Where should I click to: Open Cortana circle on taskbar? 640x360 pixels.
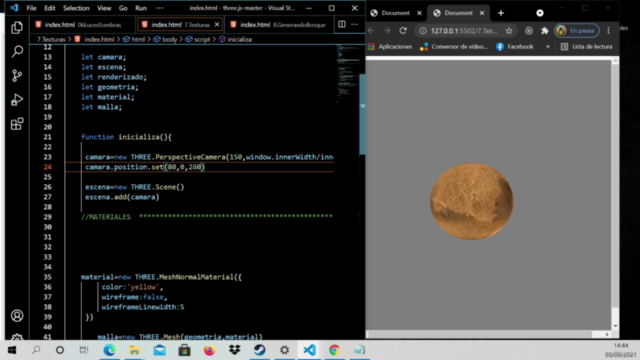60,350
